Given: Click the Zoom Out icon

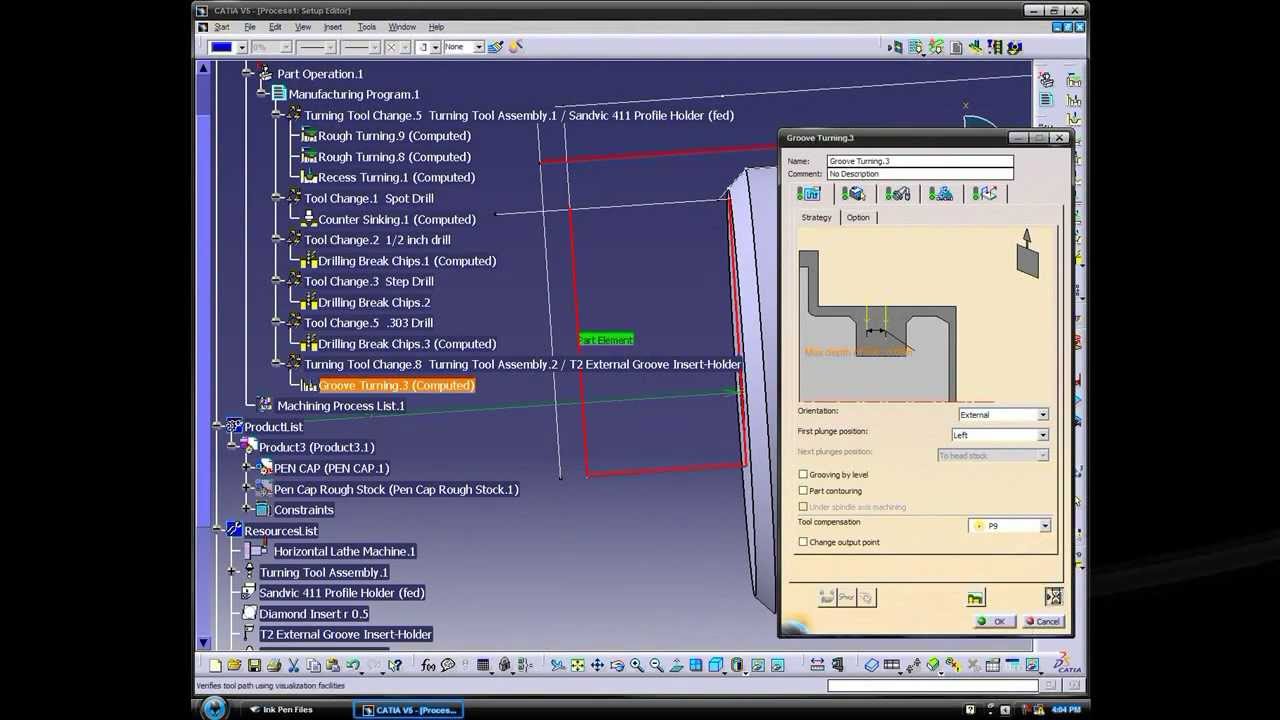Looking at the screenshot, I should point(656,665).
